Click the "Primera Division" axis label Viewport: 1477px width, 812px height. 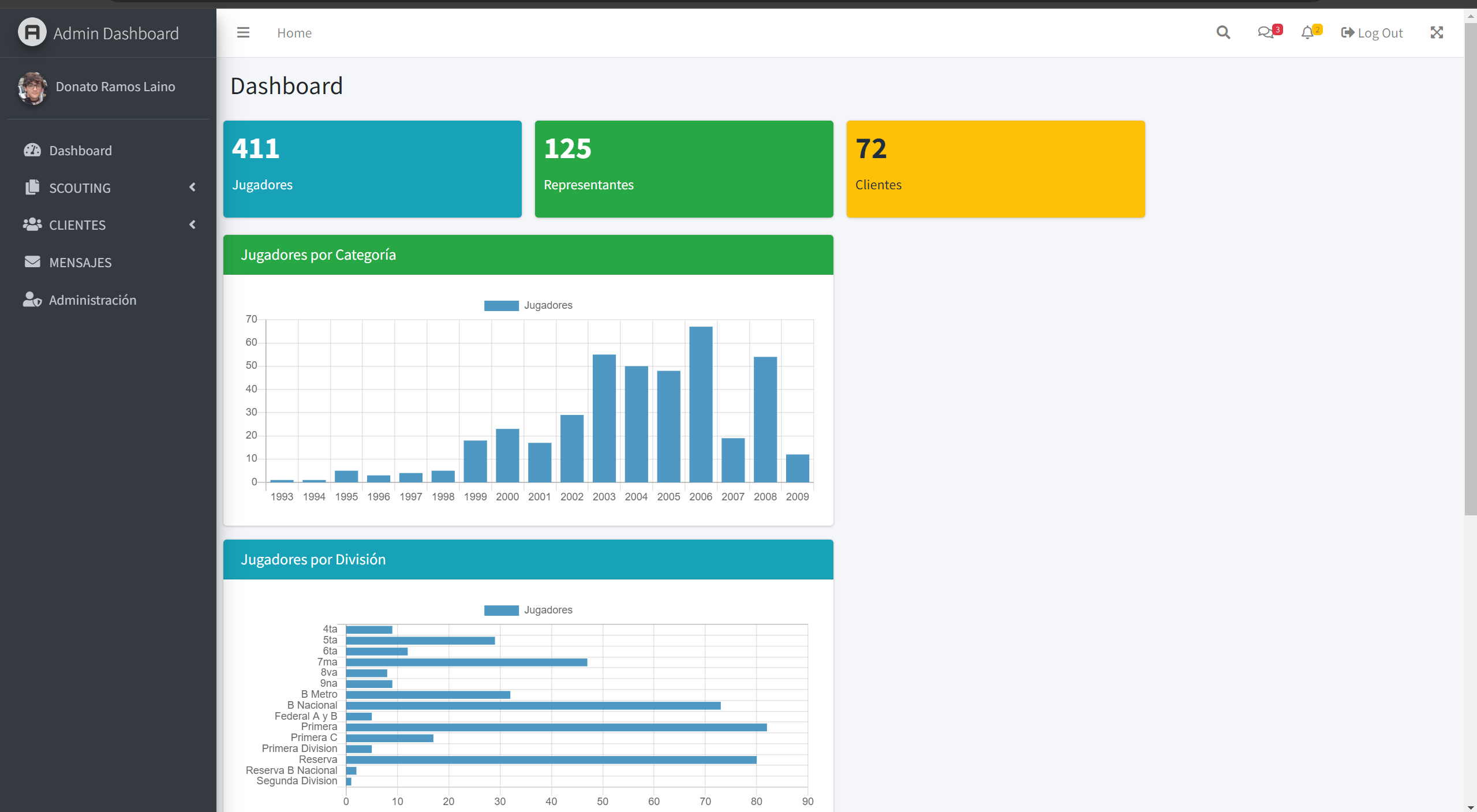pos(300,749)
